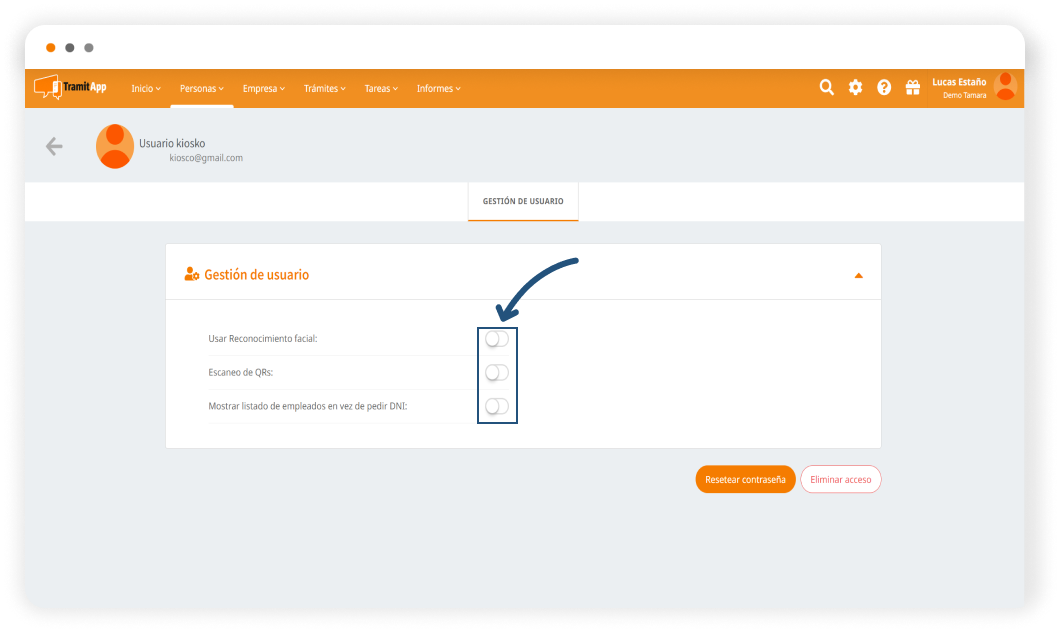This screenshot has width=1061, height=633.
Task: Click the Resetear contraseña button
Action: pos(745,480)
